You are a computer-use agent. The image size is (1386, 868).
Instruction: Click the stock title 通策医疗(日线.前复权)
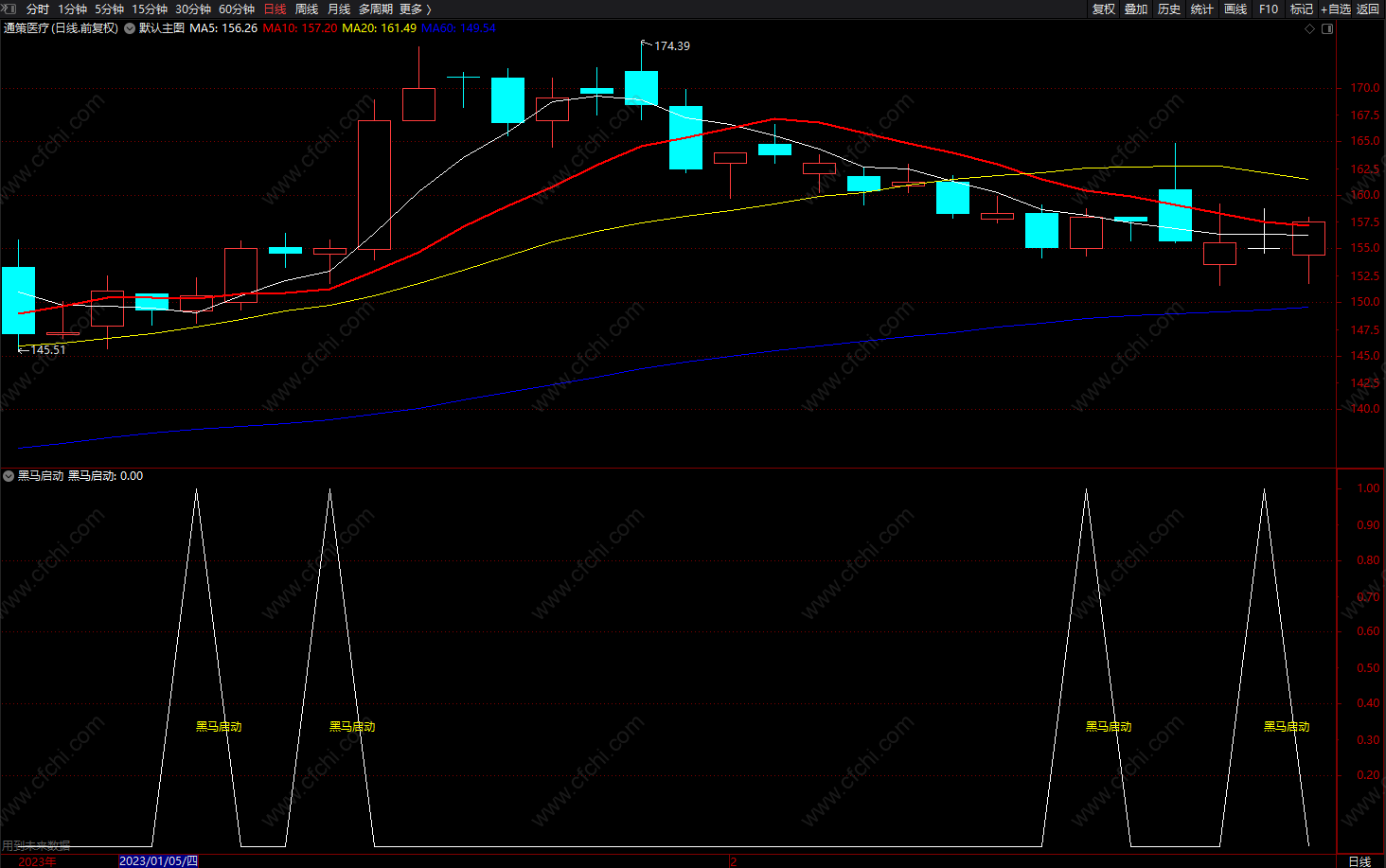pyautogui.click(x=62, y=28)
